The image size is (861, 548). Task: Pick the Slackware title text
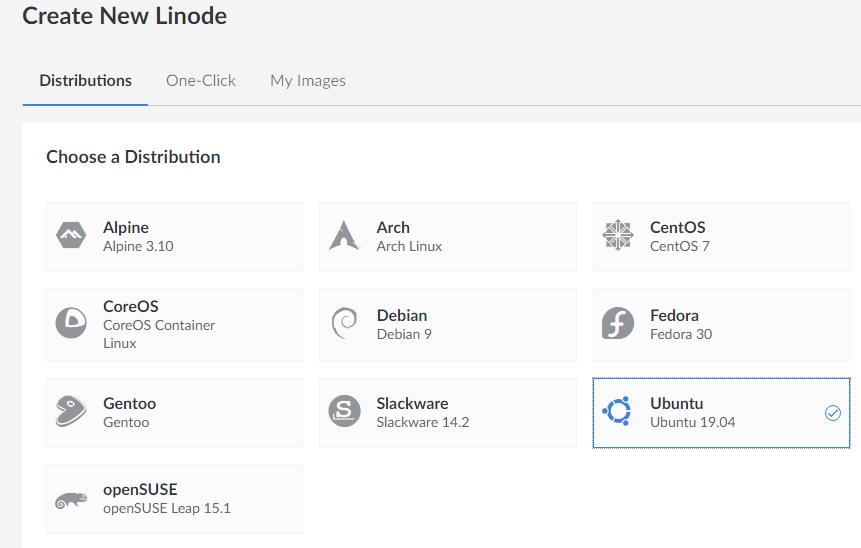pyautogui.click(x=412, y=404)
